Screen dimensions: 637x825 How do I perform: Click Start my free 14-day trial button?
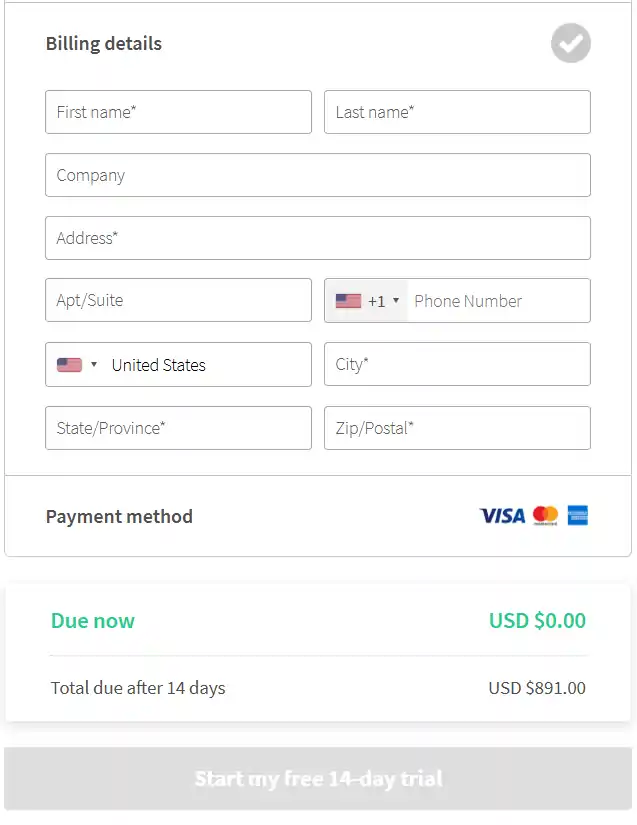click(x=318, y=779)
